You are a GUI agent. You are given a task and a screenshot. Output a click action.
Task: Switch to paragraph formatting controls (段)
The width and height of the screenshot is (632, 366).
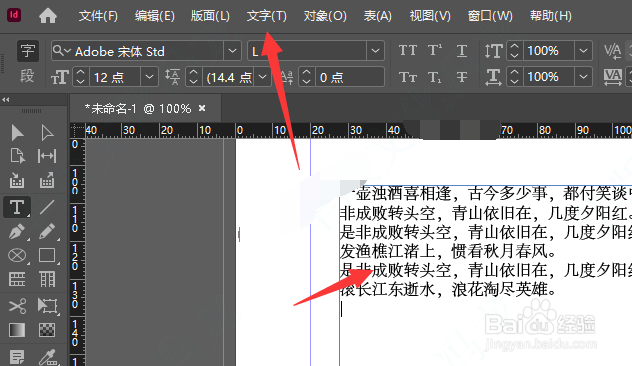28,76
